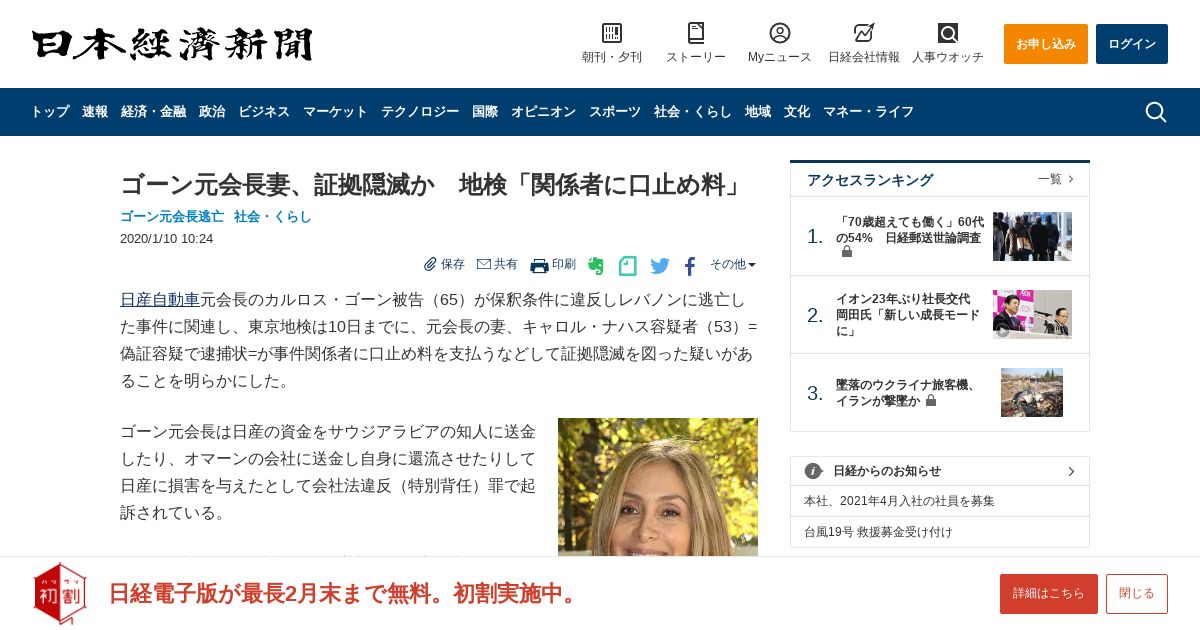Click the 共有 envelope icon
The width and height of the screenshot is (1200, 630).
[484, 264]
